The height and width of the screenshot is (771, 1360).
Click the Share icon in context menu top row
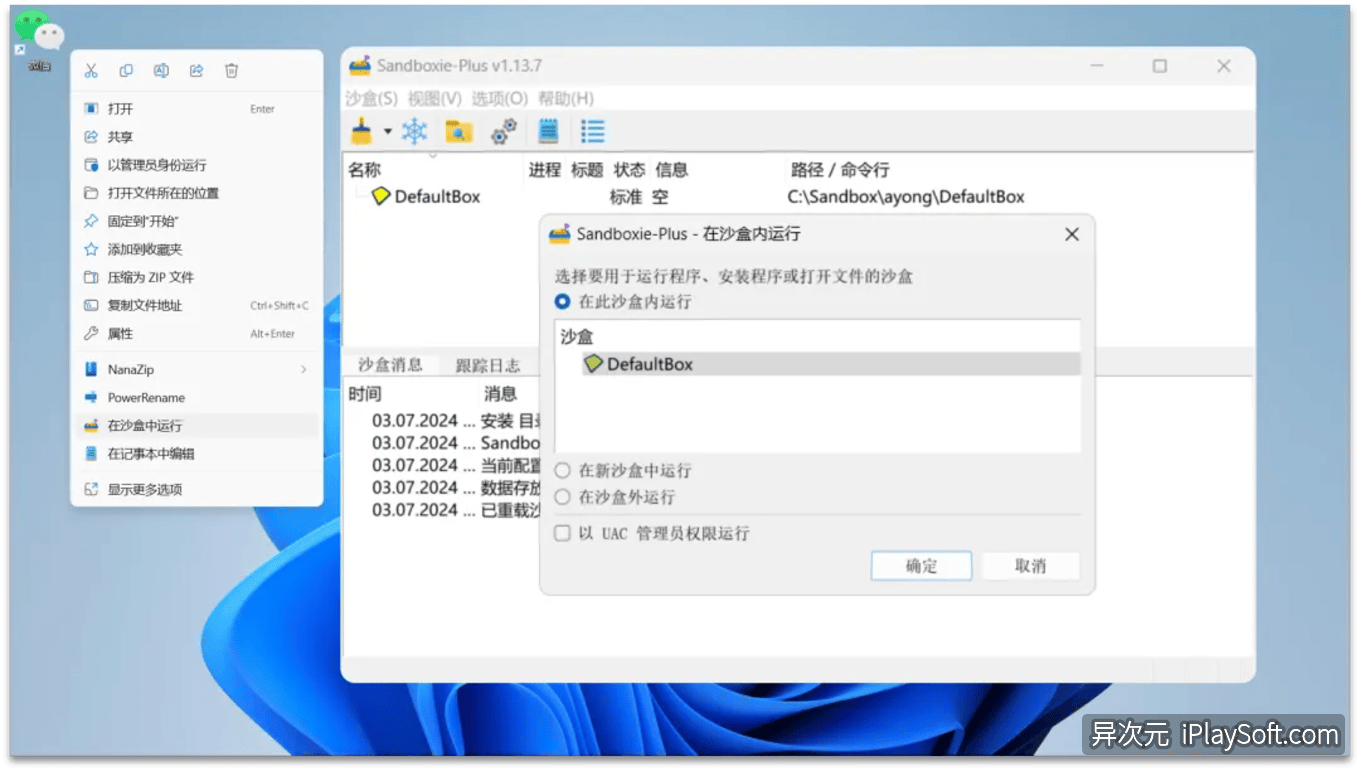pos(196,70)
